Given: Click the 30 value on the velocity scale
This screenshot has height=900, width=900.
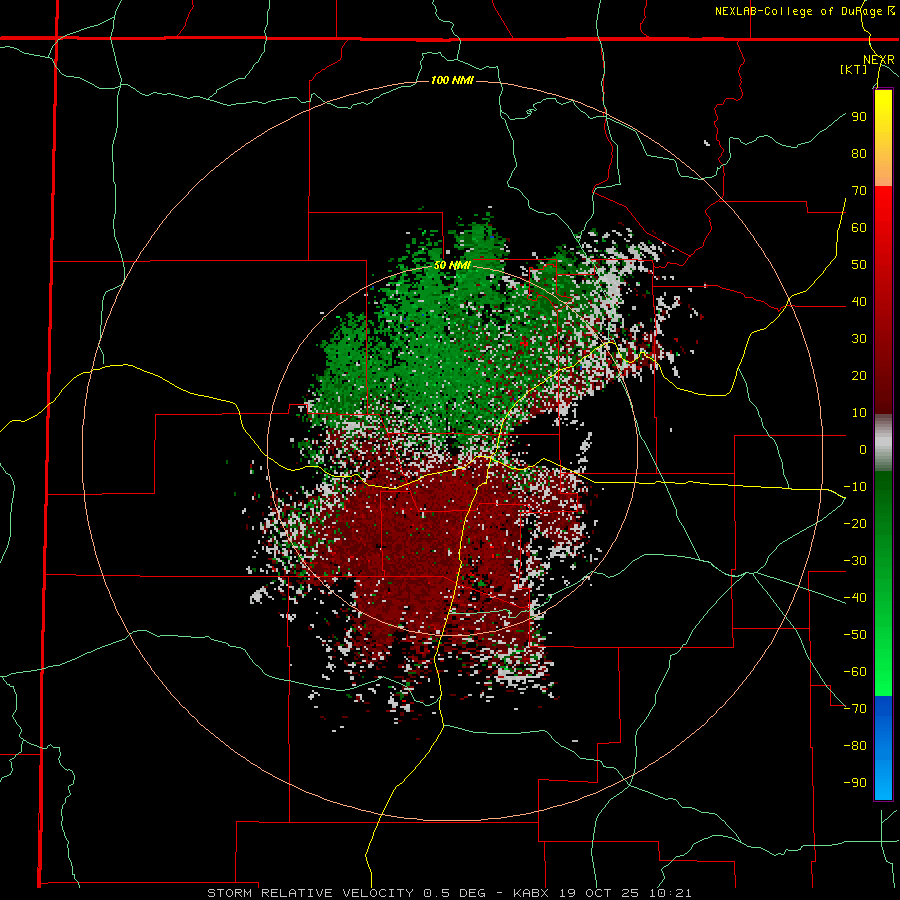Looking at the screenshot, I should [859, 339].
